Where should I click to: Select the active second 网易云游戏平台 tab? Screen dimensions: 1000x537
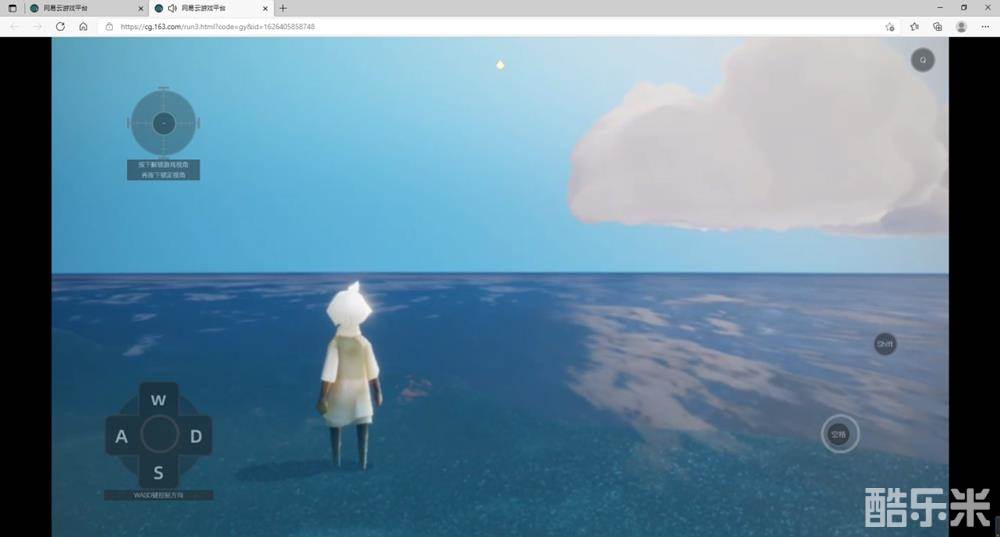pos(210,8)
